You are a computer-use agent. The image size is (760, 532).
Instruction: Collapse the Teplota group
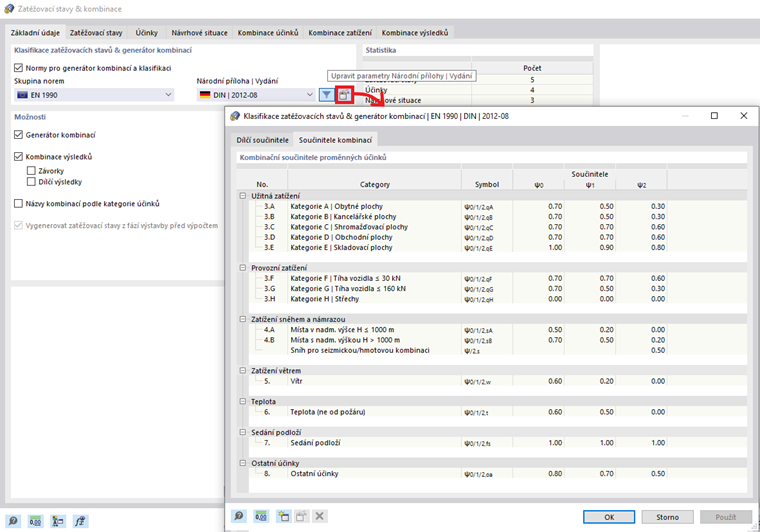pos(243,401)
